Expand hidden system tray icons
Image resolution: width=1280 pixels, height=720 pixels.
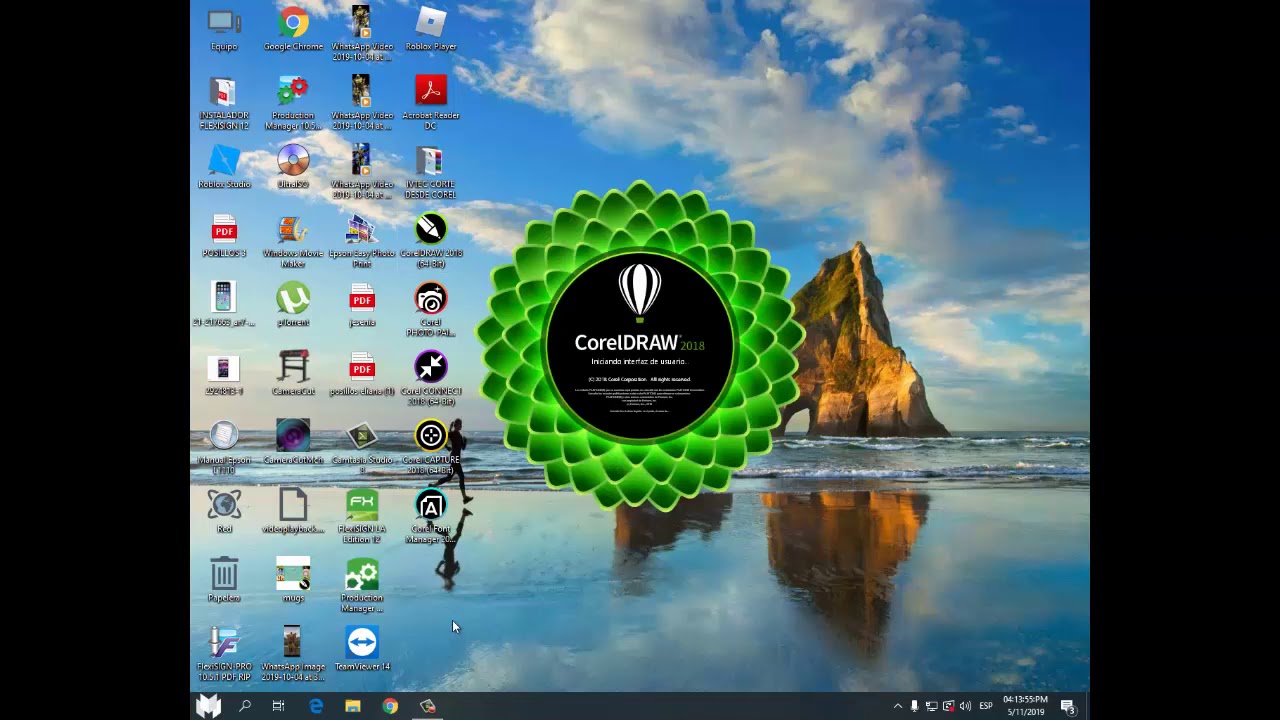tap(897, 706)
